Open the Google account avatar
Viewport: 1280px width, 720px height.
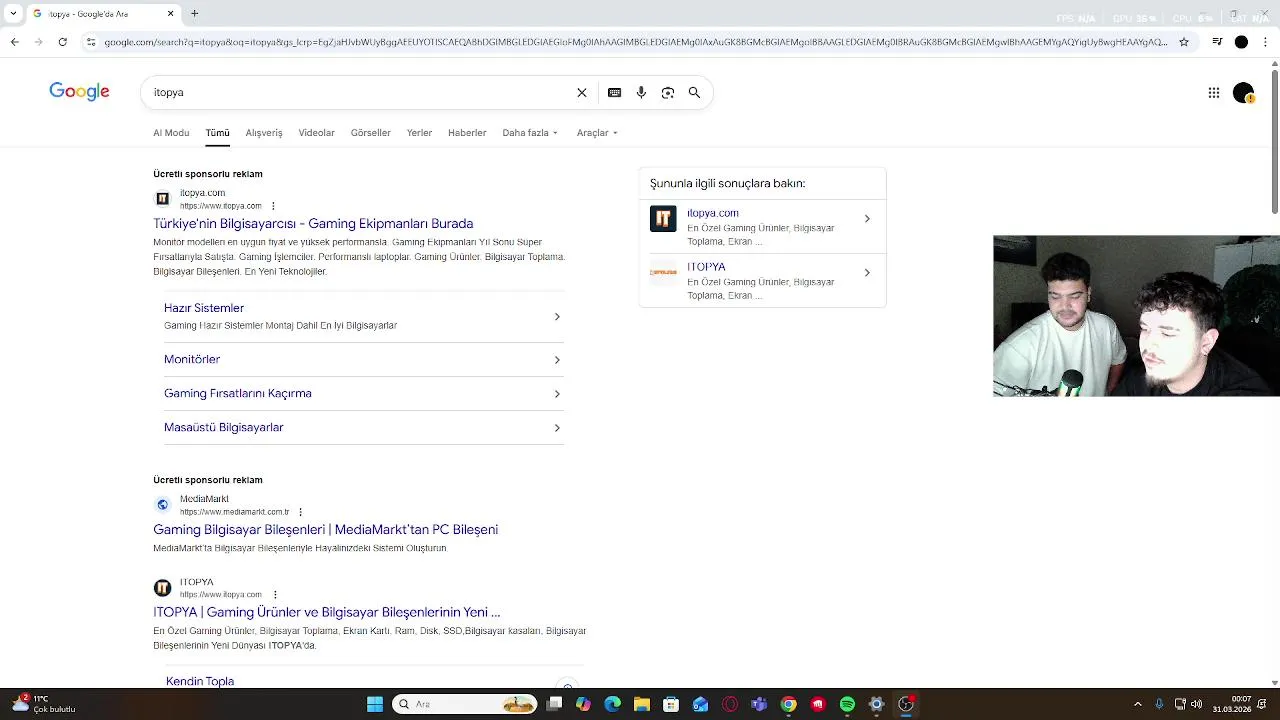pos(1244,93)
